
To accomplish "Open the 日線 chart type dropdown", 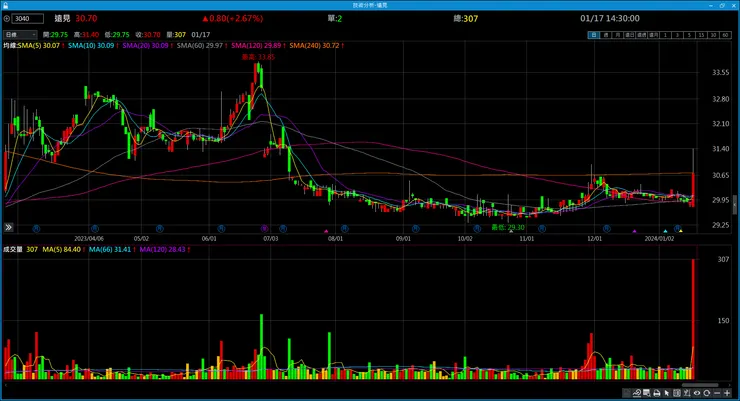I will (20, 34).
